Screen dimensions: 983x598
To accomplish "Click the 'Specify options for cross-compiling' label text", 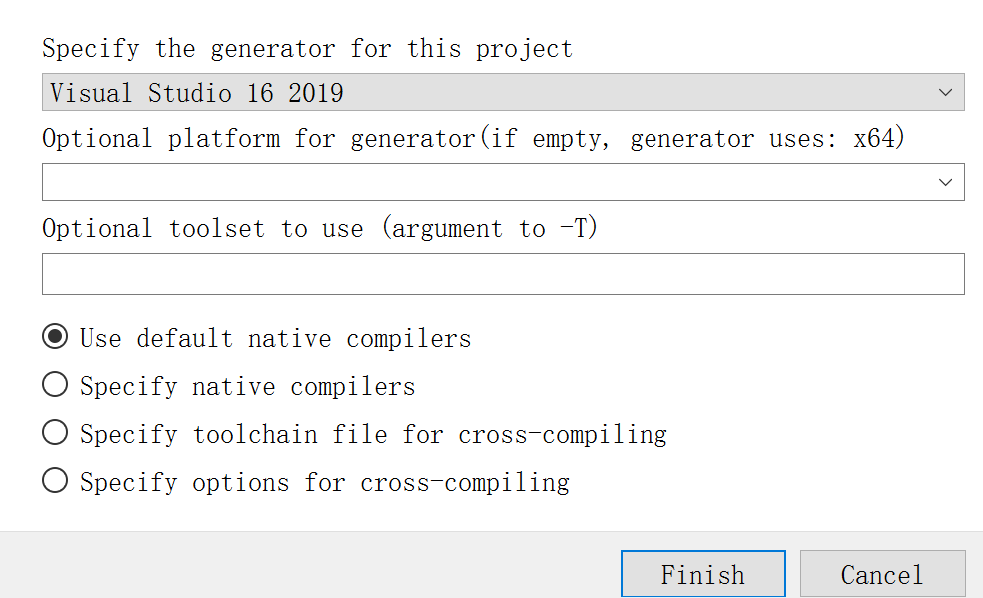I will tap(325, 482).
